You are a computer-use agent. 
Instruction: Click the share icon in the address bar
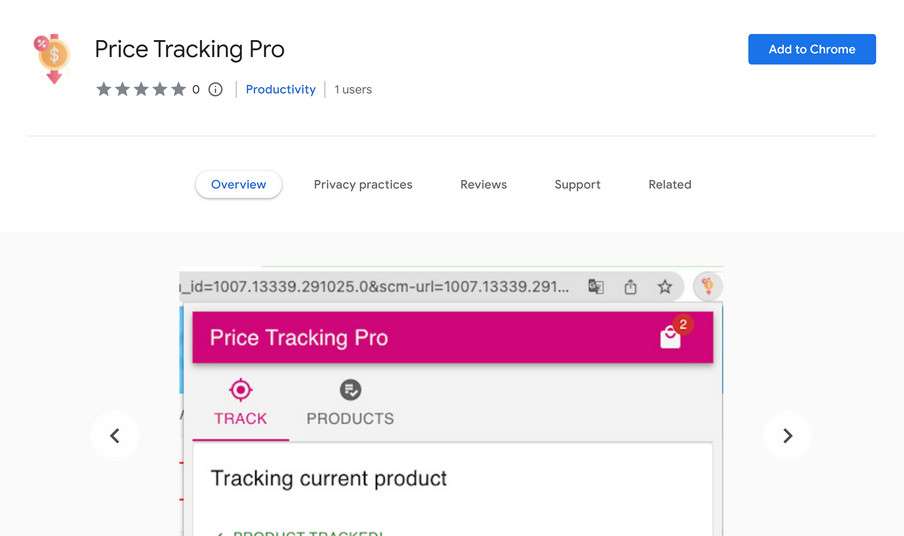630,287
